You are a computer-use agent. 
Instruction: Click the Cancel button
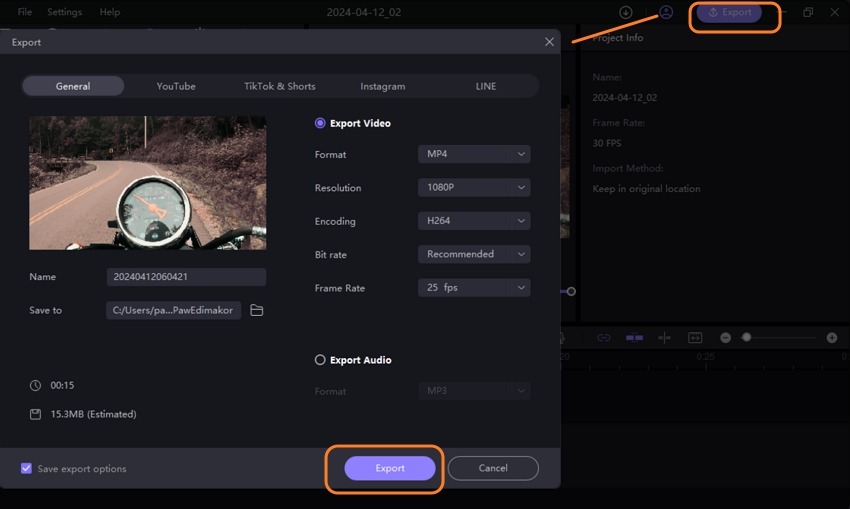(493, 468)
